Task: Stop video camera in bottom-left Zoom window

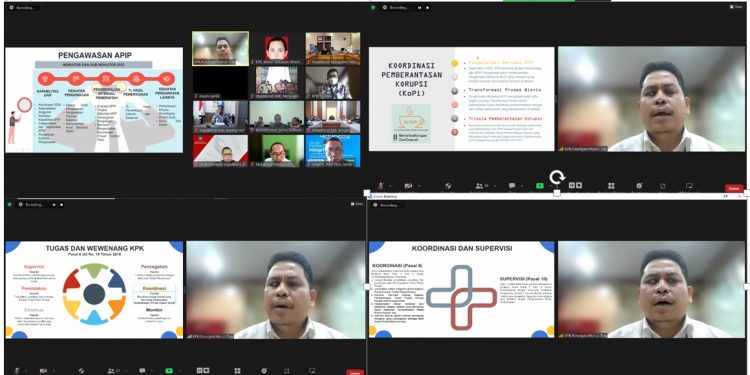Action: click(x=44, y=371)
